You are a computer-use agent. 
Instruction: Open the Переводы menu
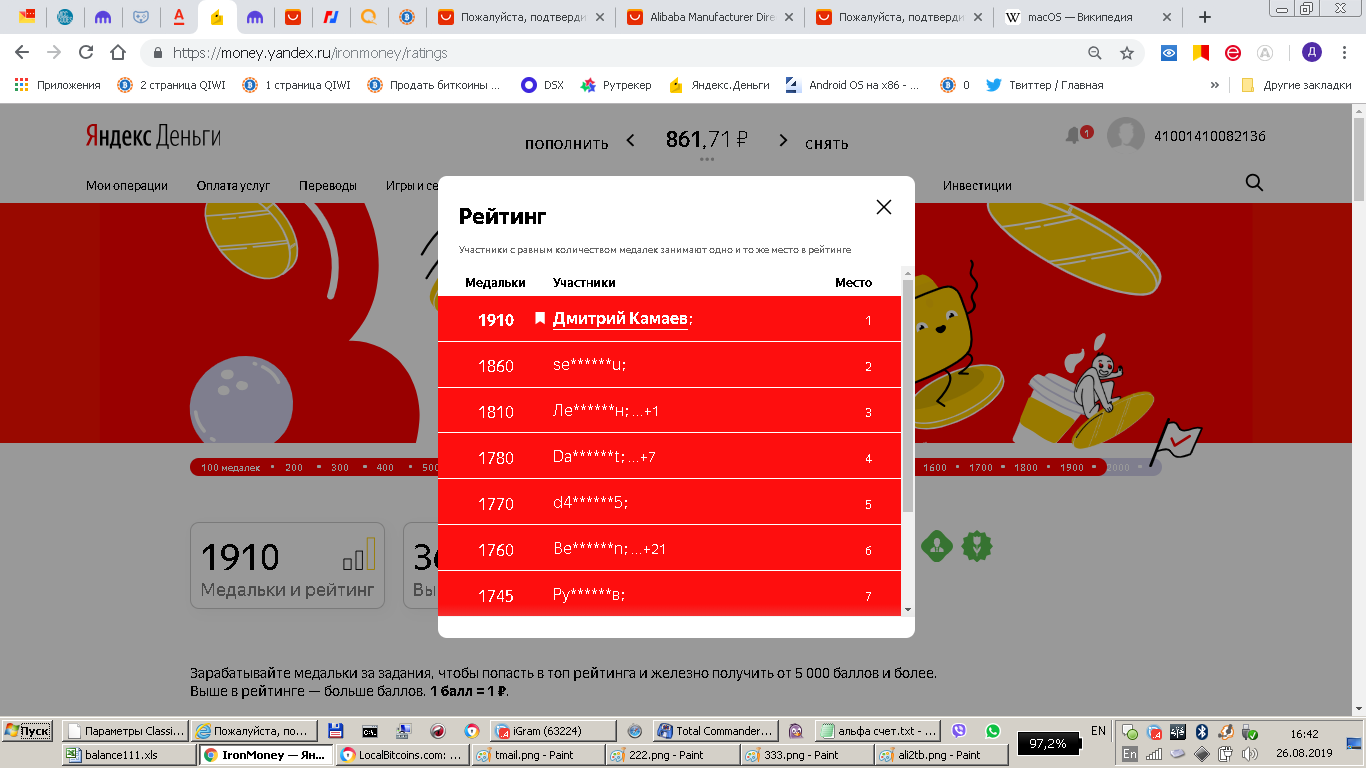328,185
